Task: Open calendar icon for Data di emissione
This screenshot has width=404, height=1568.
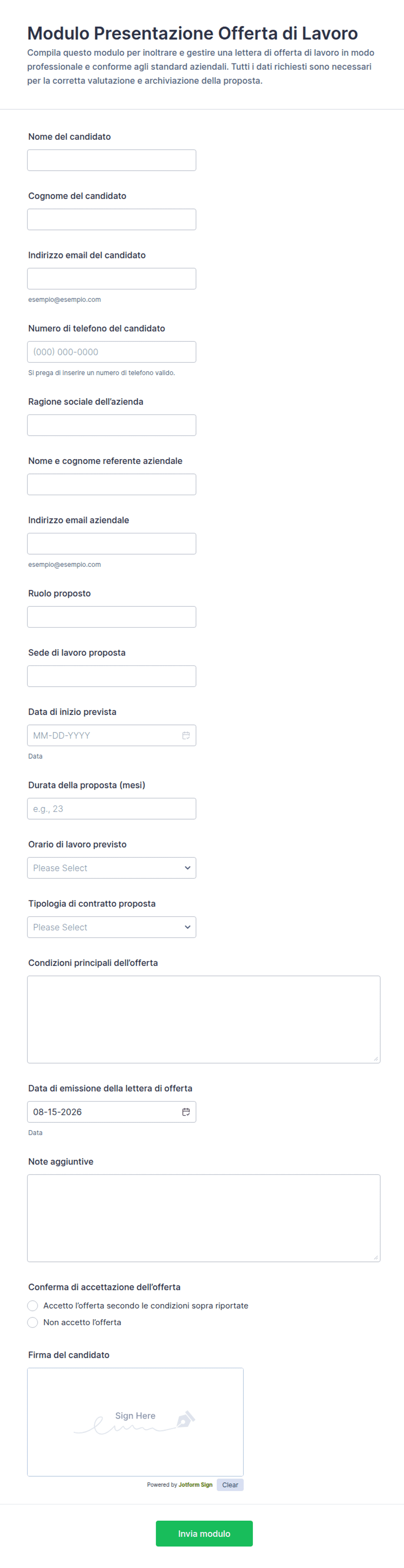Action: coord(185,1111)
